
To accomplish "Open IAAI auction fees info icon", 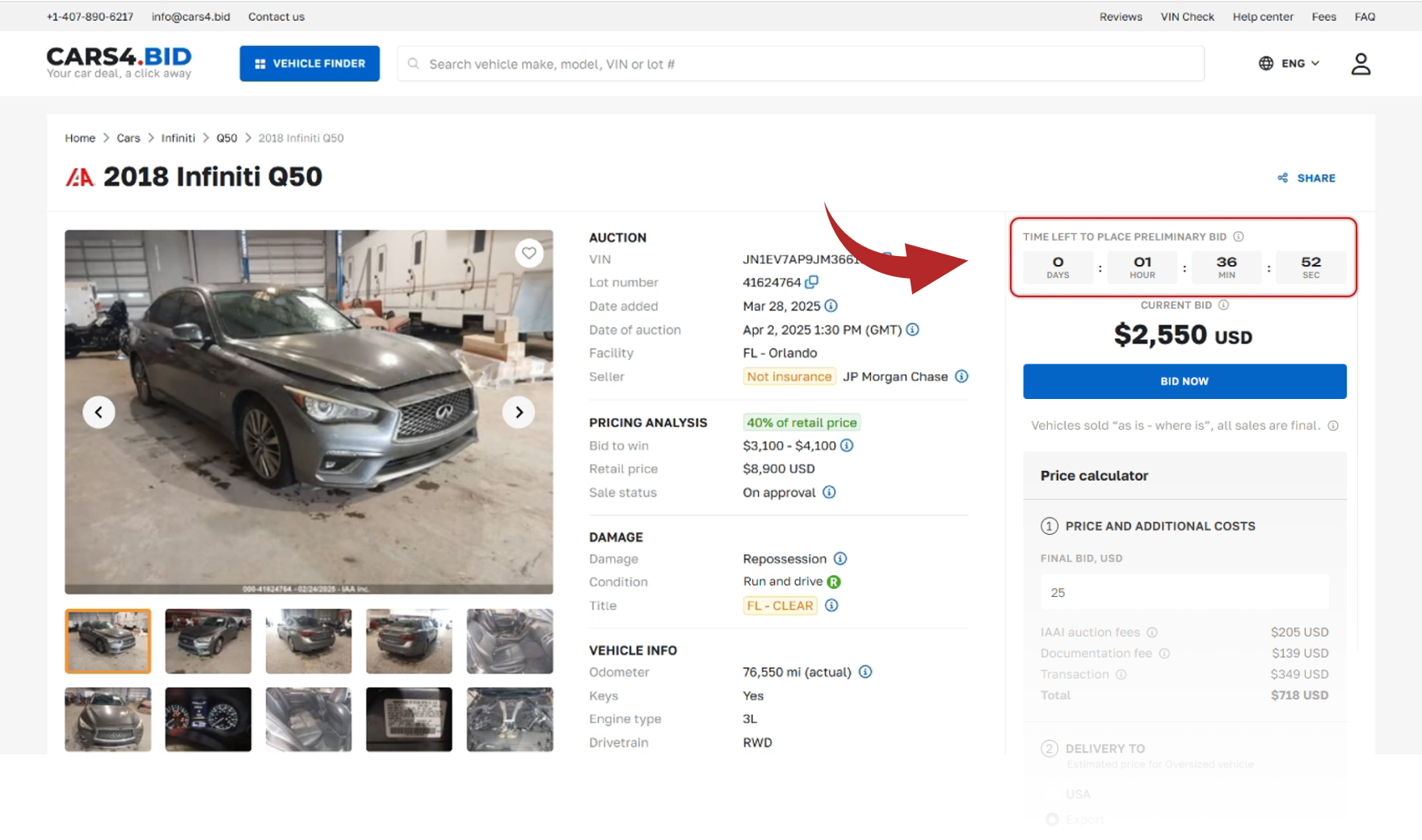I will [x=1152, y=632].
